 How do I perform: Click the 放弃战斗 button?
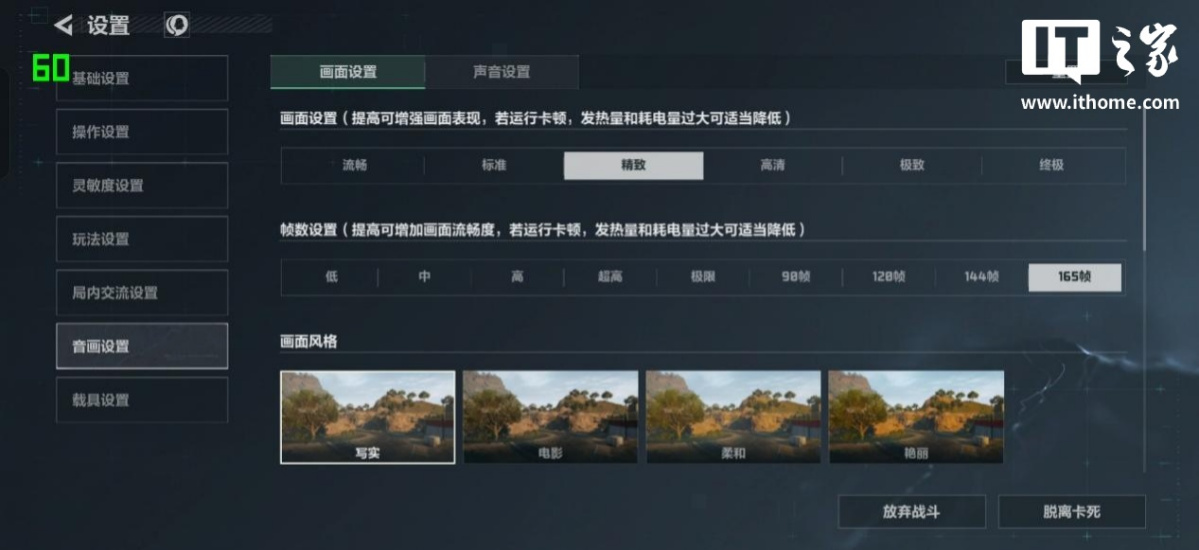coord(911,512)
